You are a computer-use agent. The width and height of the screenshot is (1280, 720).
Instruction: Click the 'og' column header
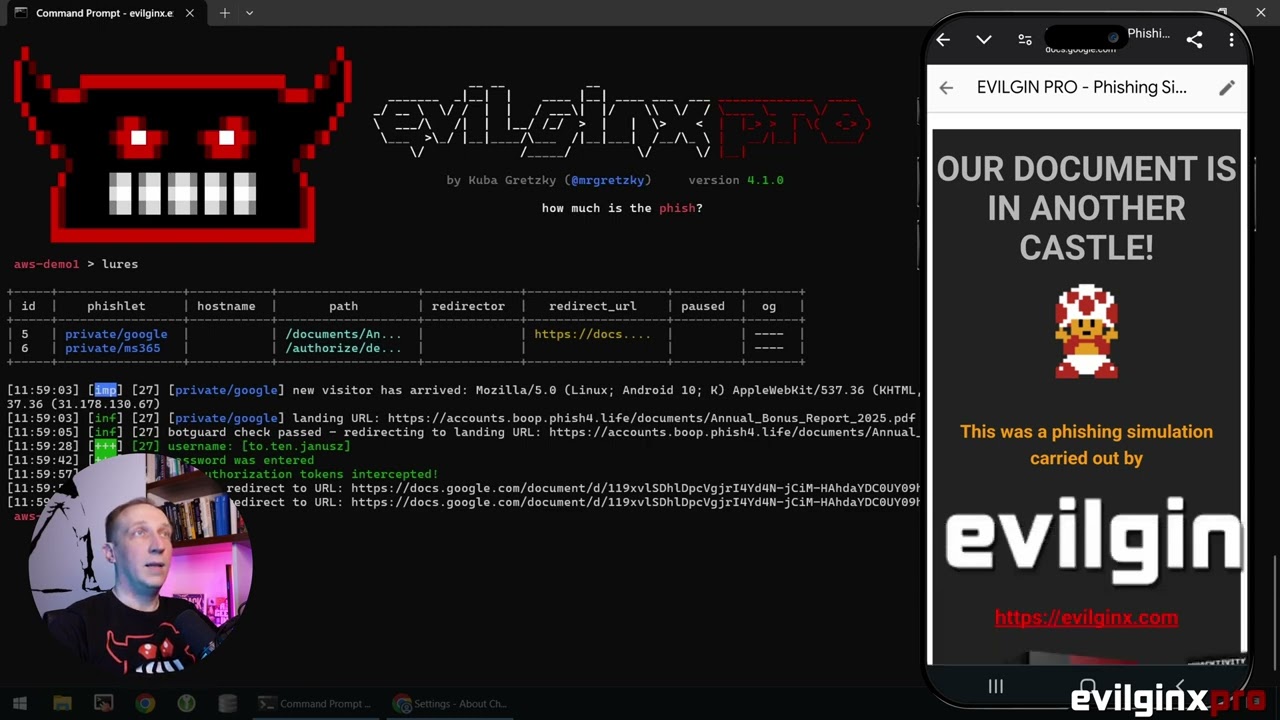point(769,306)
